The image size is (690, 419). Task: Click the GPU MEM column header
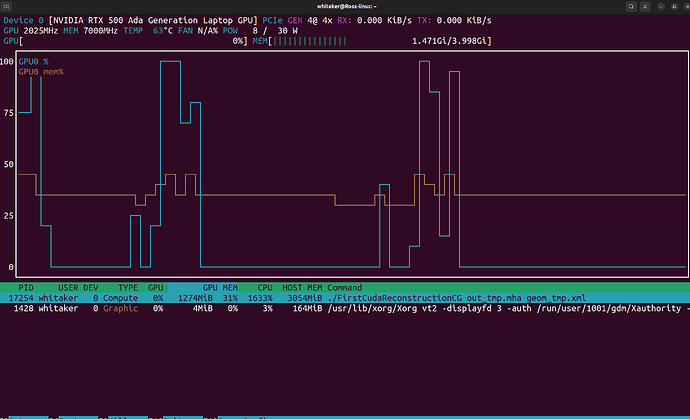pos(220,288)
